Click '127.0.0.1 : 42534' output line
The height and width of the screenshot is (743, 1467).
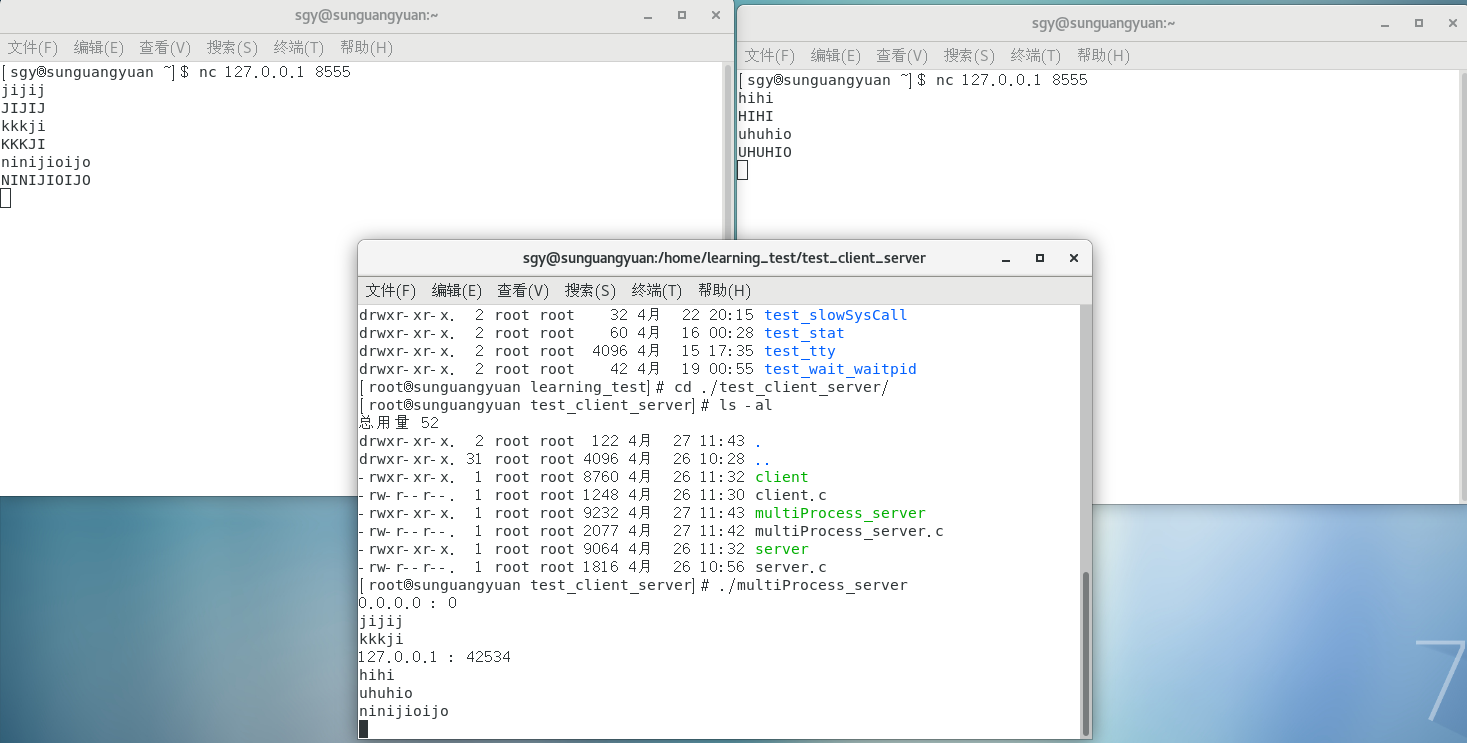pyautogui.click(x=435, y=657)
